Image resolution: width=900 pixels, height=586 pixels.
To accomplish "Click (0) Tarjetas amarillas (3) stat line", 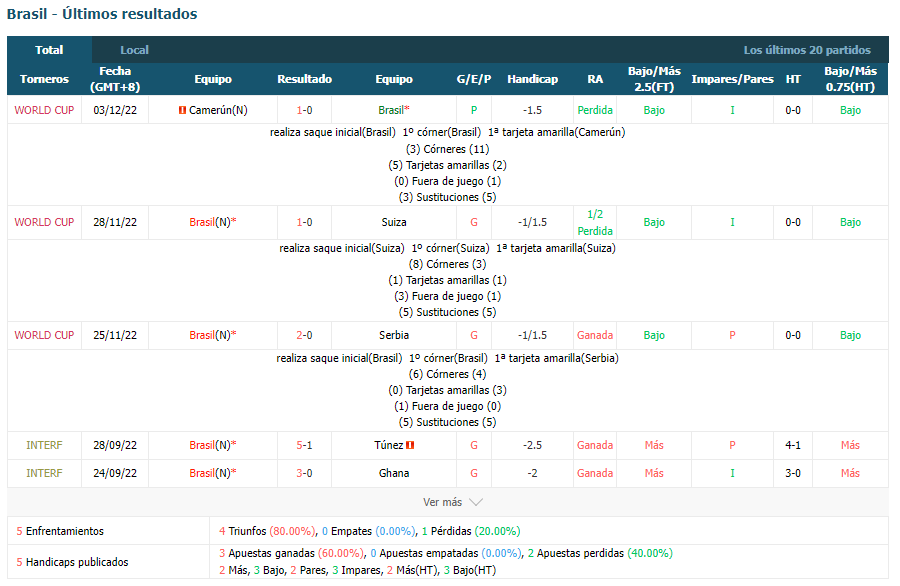I will click(x=448, y=390).
